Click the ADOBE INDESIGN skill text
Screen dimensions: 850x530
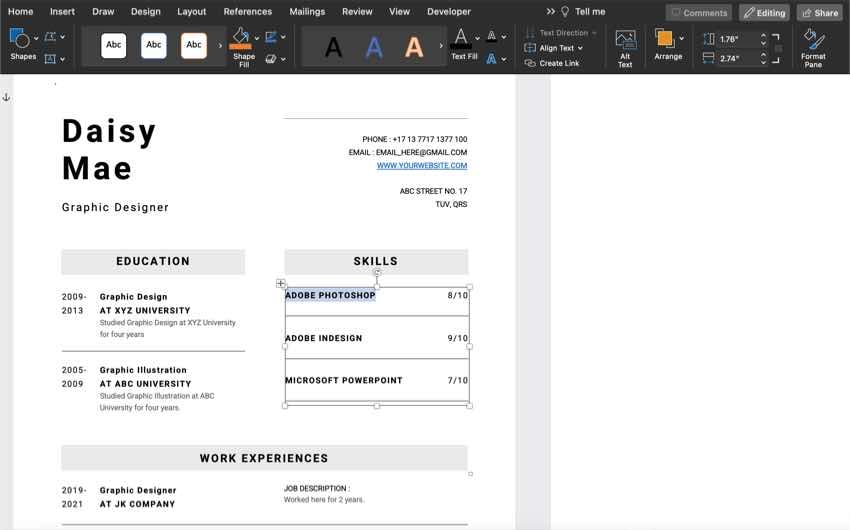[324, 338]
